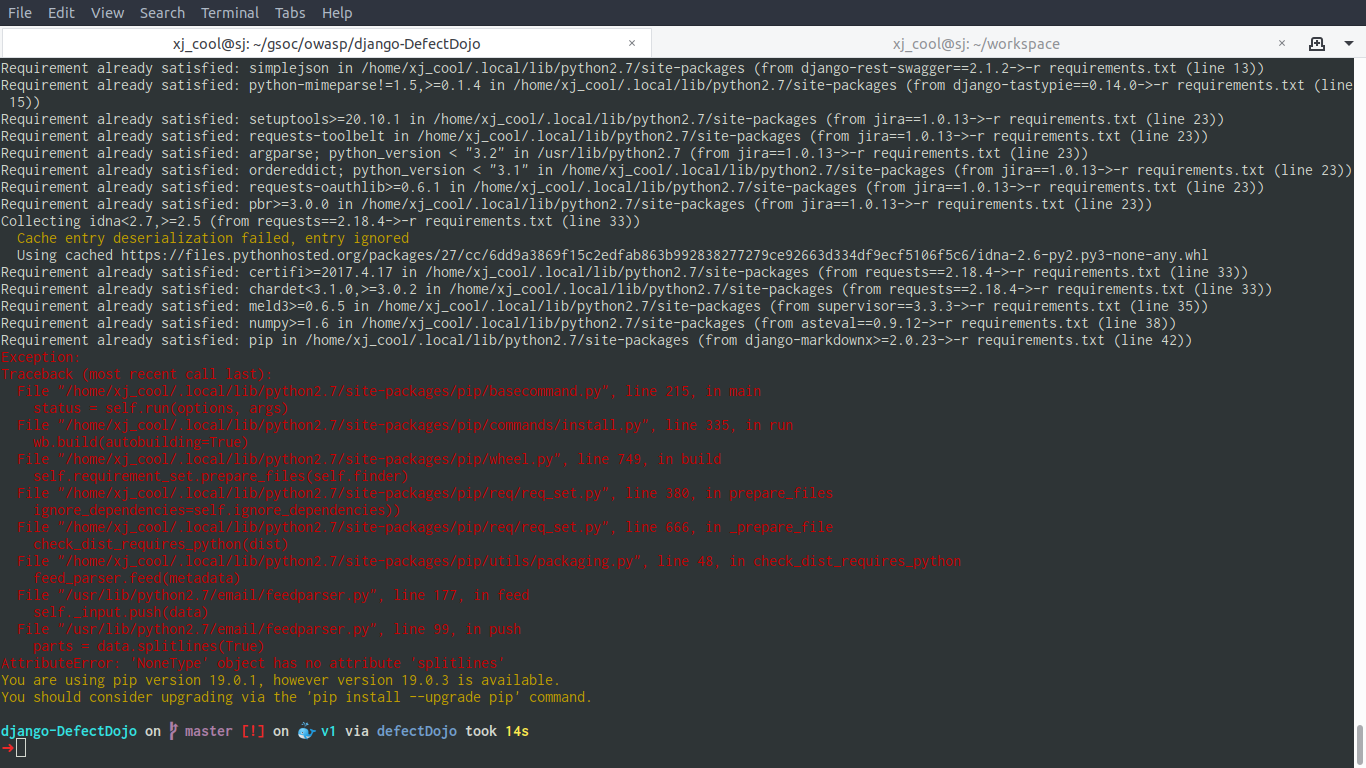Open the Search menu
1366x768 pixels.
point(161,12)
